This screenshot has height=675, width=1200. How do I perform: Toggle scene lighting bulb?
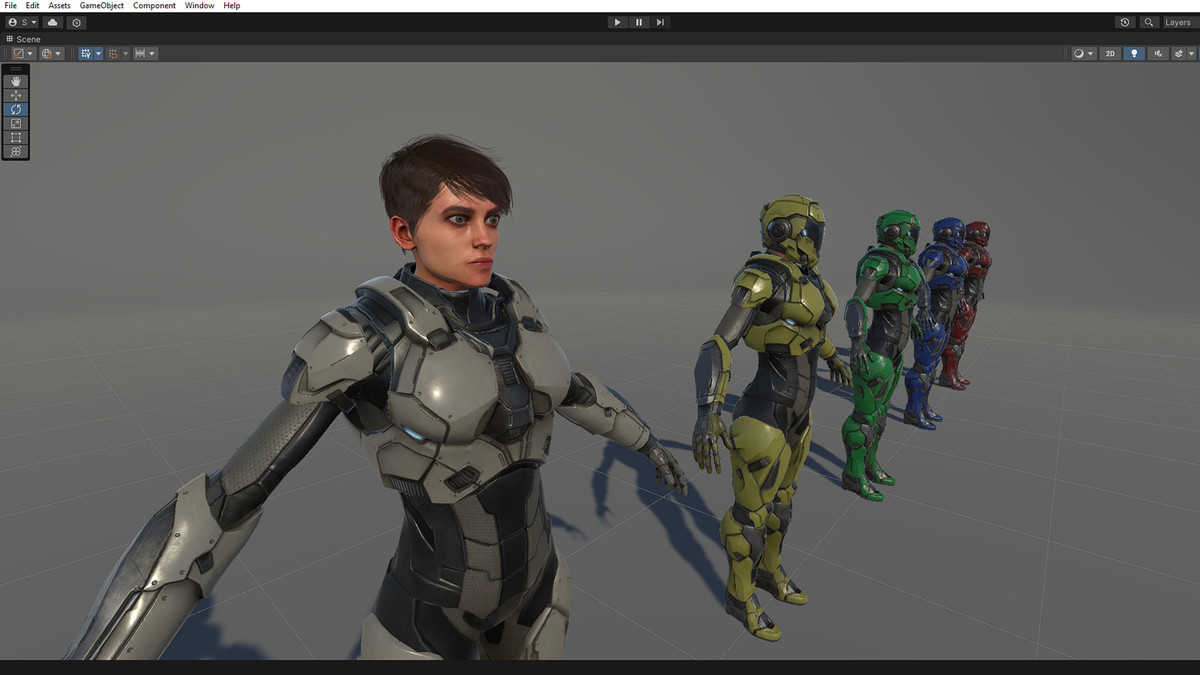coord(1134,53)
